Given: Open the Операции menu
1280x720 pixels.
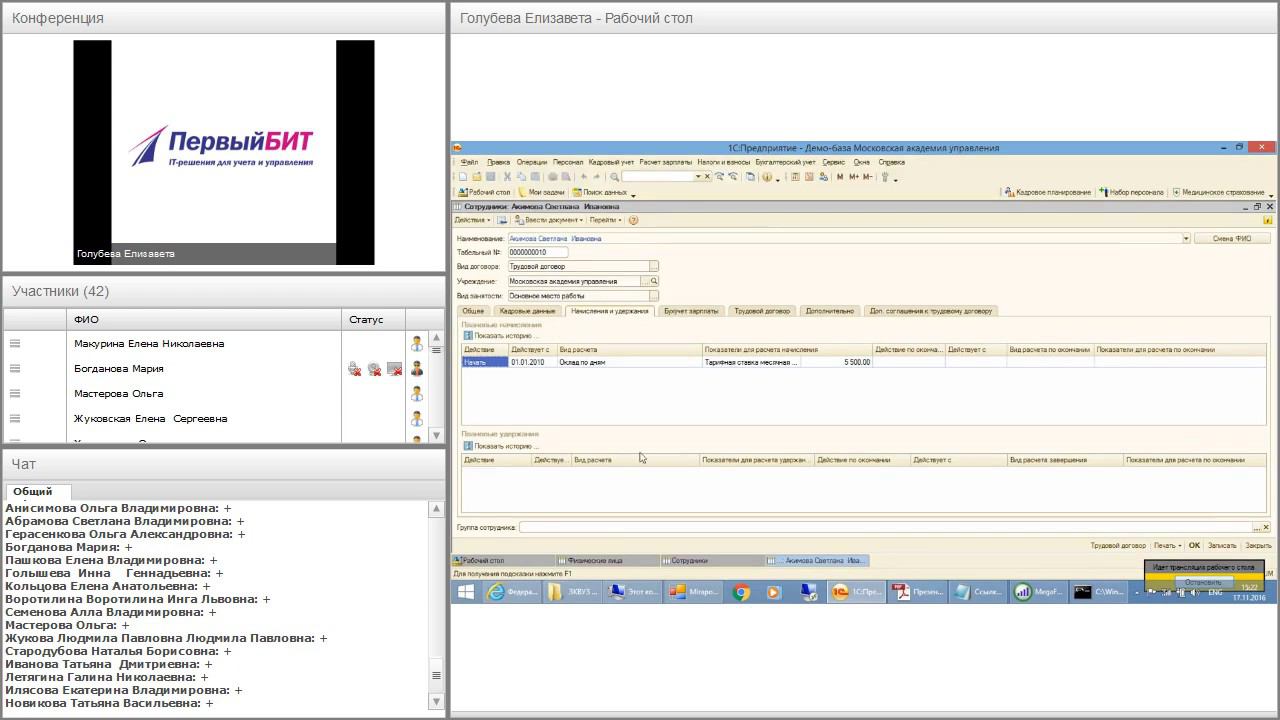Looking at the screenshot, I should 532,162.
